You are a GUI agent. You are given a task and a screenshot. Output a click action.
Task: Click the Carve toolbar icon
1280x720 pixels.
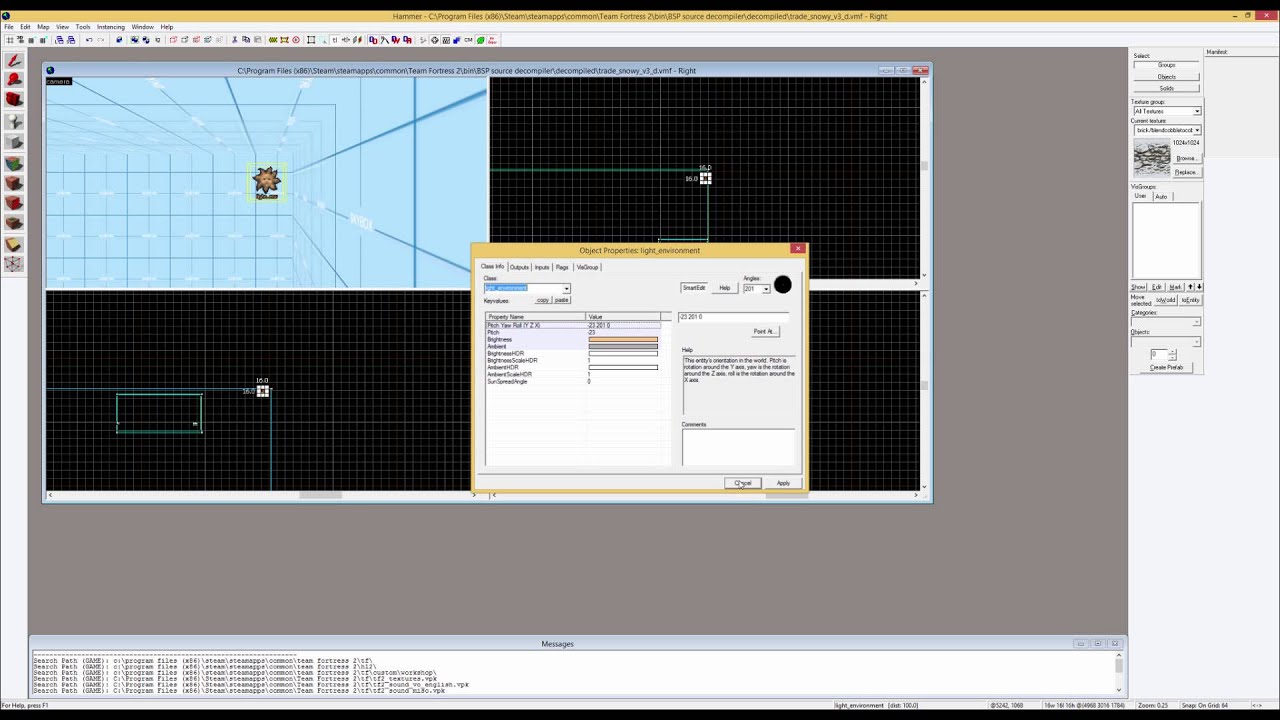point(119,40)
